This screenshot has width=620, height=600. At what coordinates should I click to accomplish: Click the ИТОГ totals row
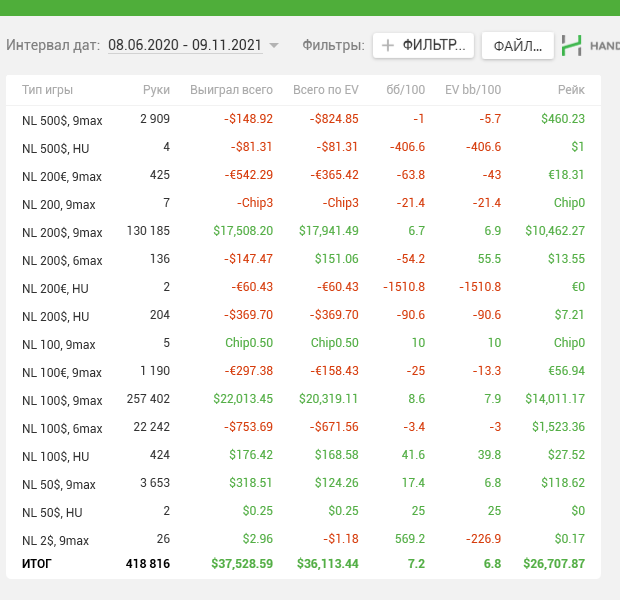[303, 564]
